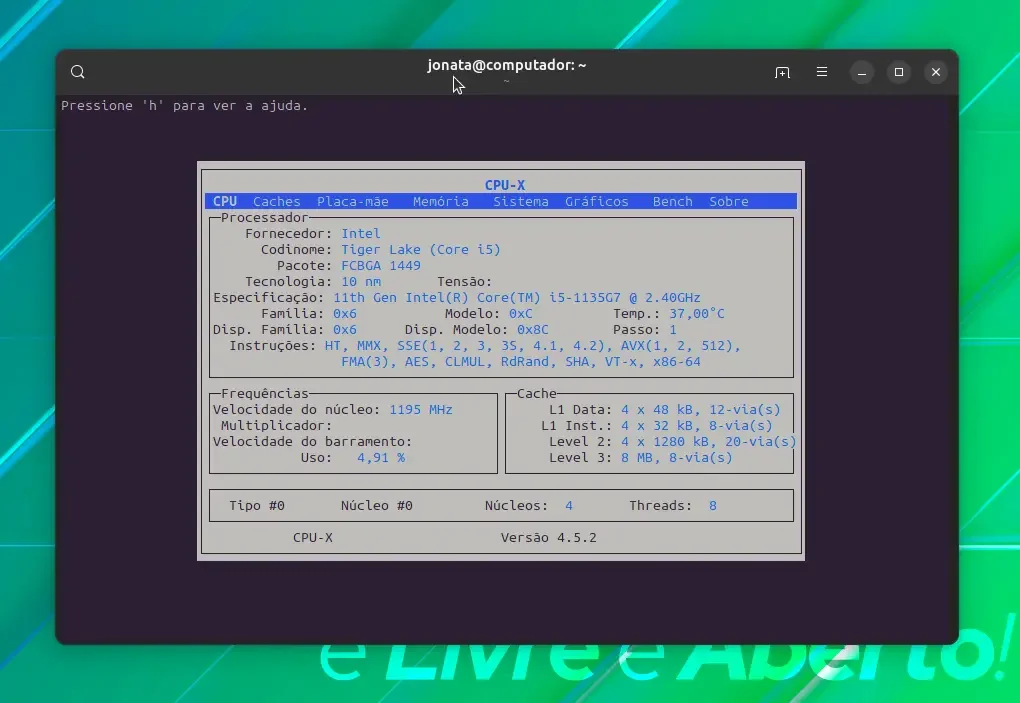Click the core speed value 1195 MHz

pyautogui.click(x=421, y=410)
